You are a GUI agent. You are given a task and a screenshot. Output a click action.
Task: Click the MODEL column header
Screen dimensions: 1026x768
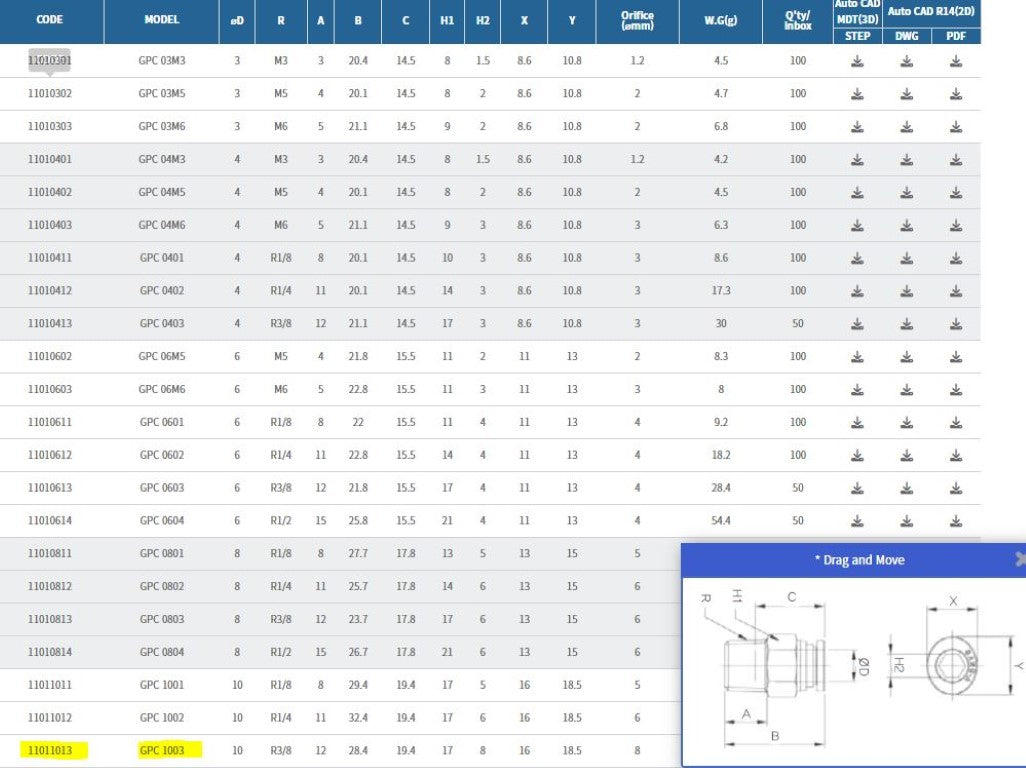(162, 20)
